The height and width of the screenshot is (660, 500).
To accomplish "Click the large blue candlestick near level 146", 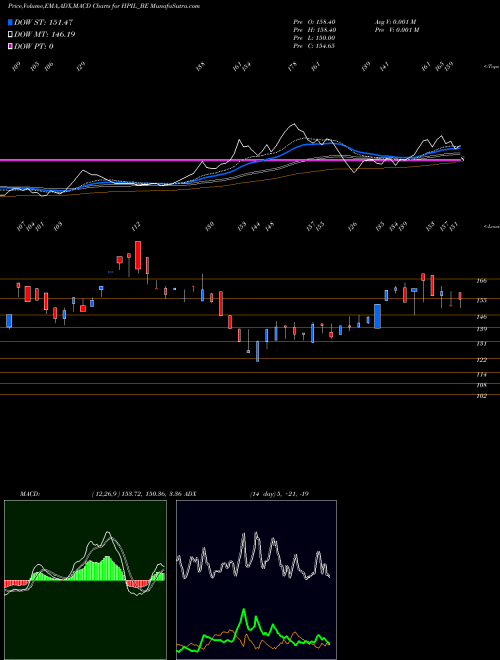I will tap(378, 316).
